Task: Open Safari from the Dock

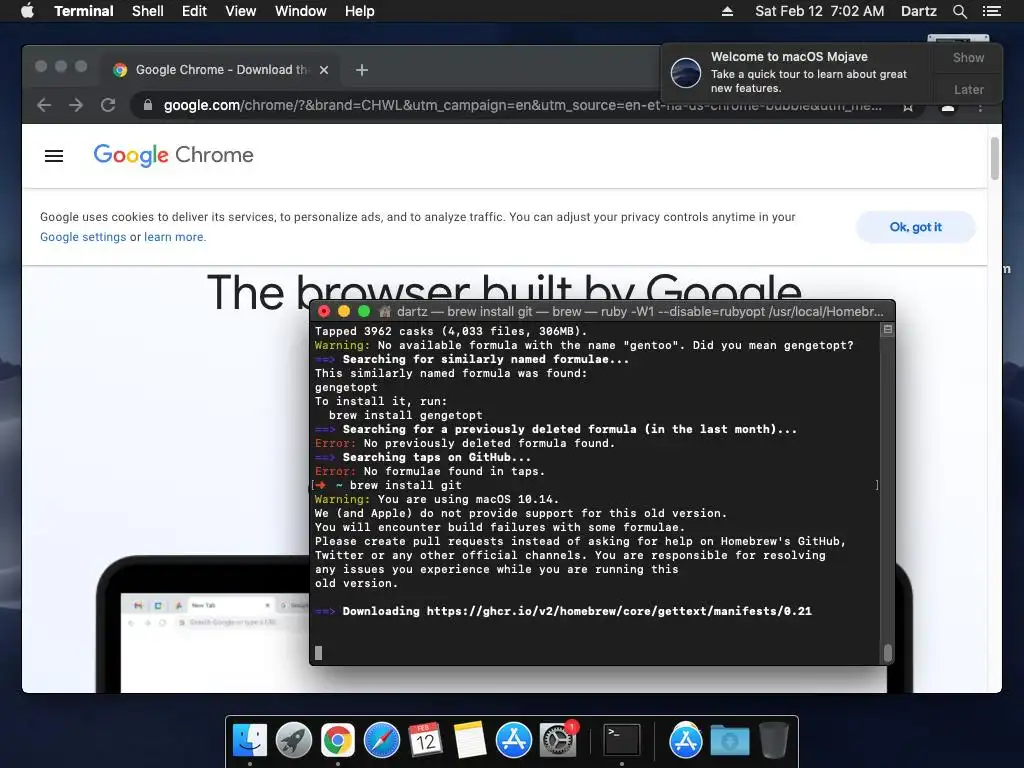Action: 381,741
